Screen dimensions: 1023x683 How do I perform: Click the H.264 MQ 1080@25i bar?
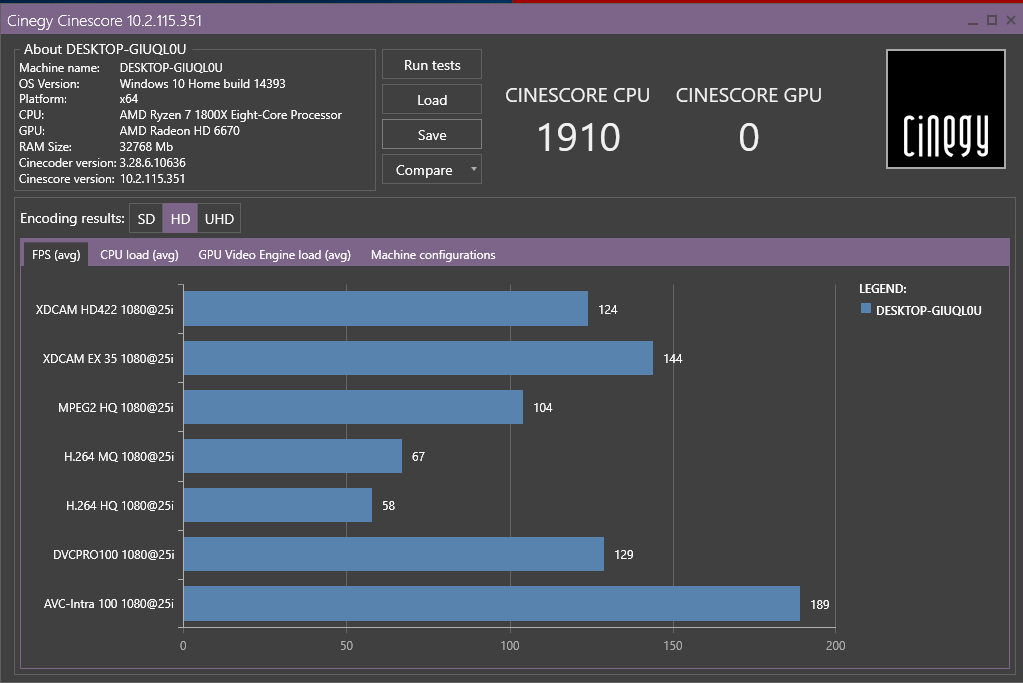pos(293,456)
